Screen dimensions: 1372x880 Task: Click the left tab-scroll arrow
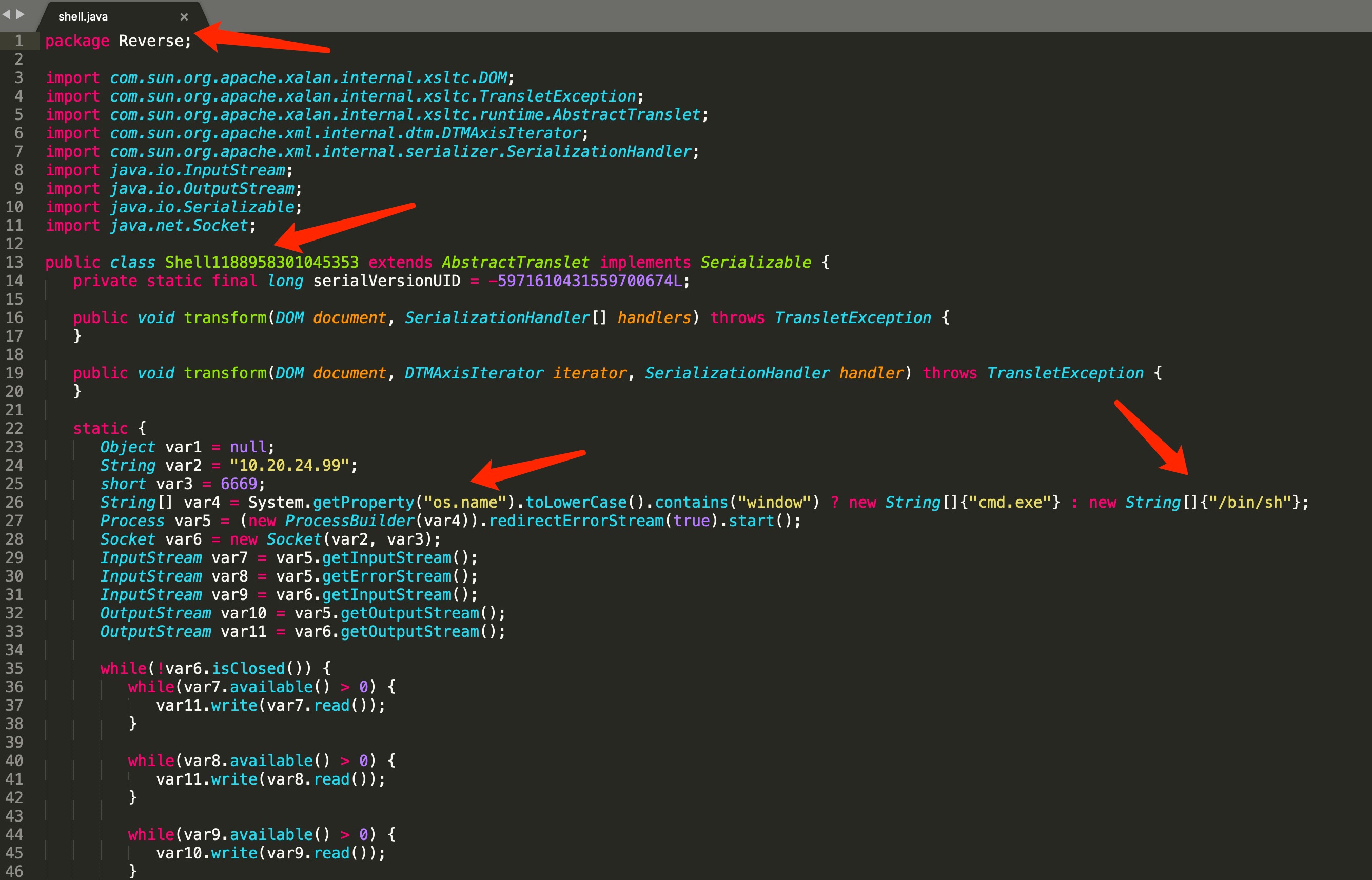click(6, 14)
